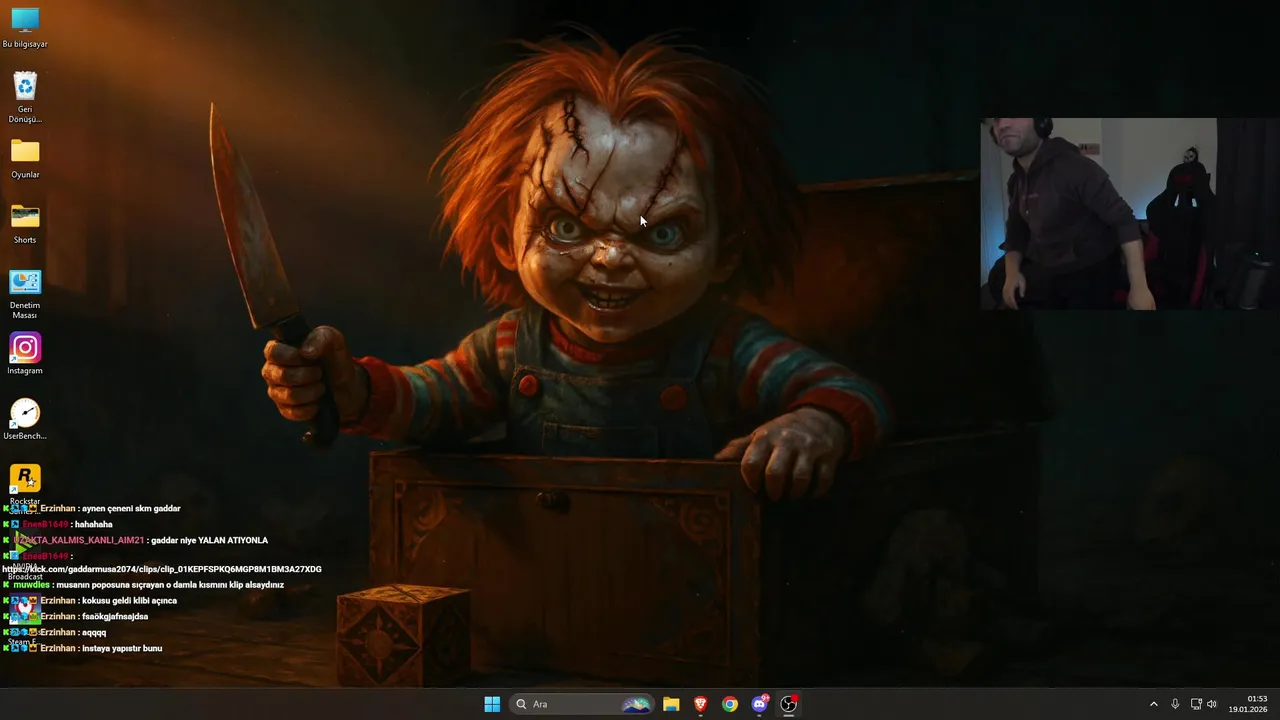Click 'musanın poposuna sıçrayan' chat message
The image size is (1280, 720).
tap(170, 585)
